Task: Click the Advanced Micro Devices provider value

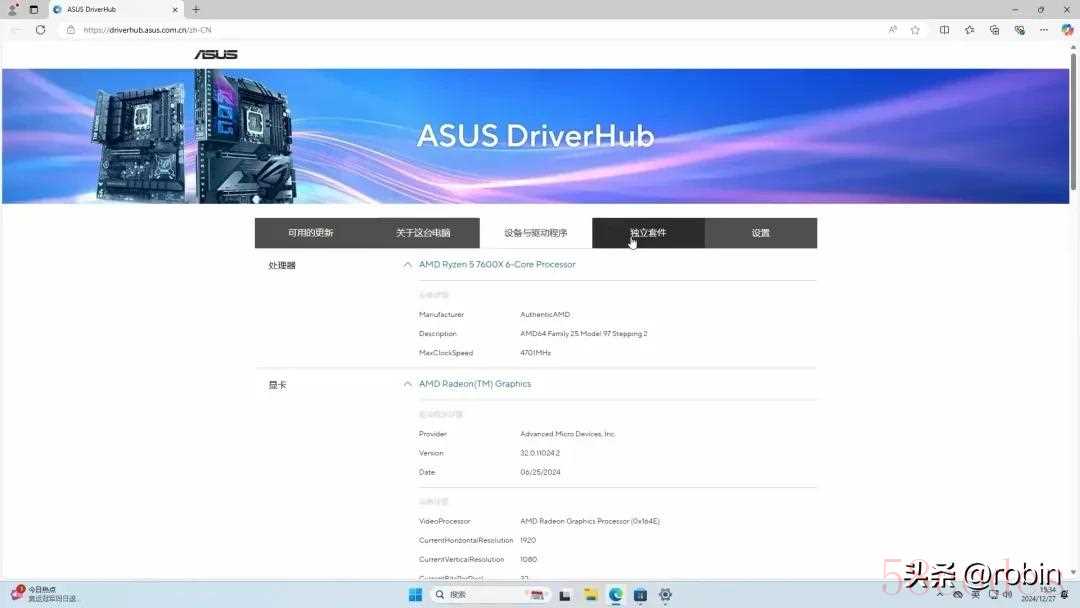Action: coord(567,434)
